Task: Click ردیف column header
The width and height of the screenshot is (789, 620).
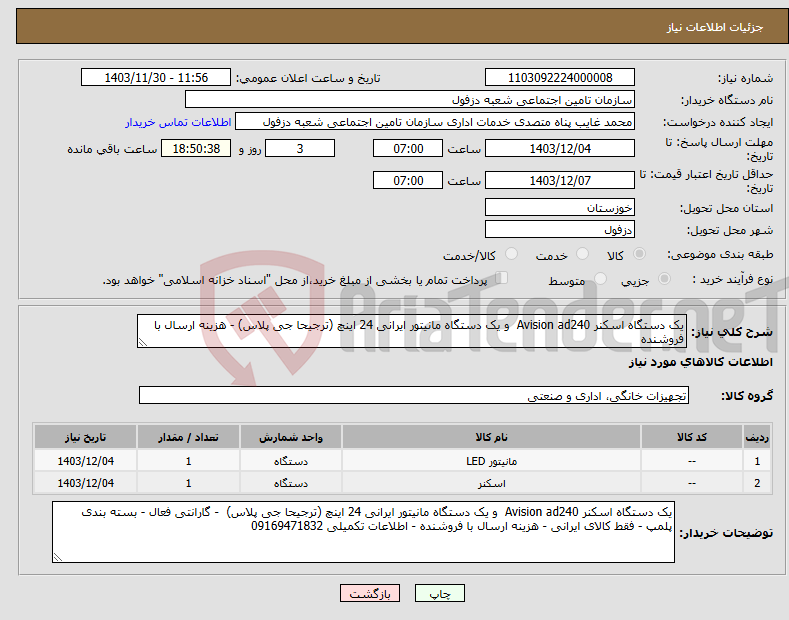Action: click(757, 437)
